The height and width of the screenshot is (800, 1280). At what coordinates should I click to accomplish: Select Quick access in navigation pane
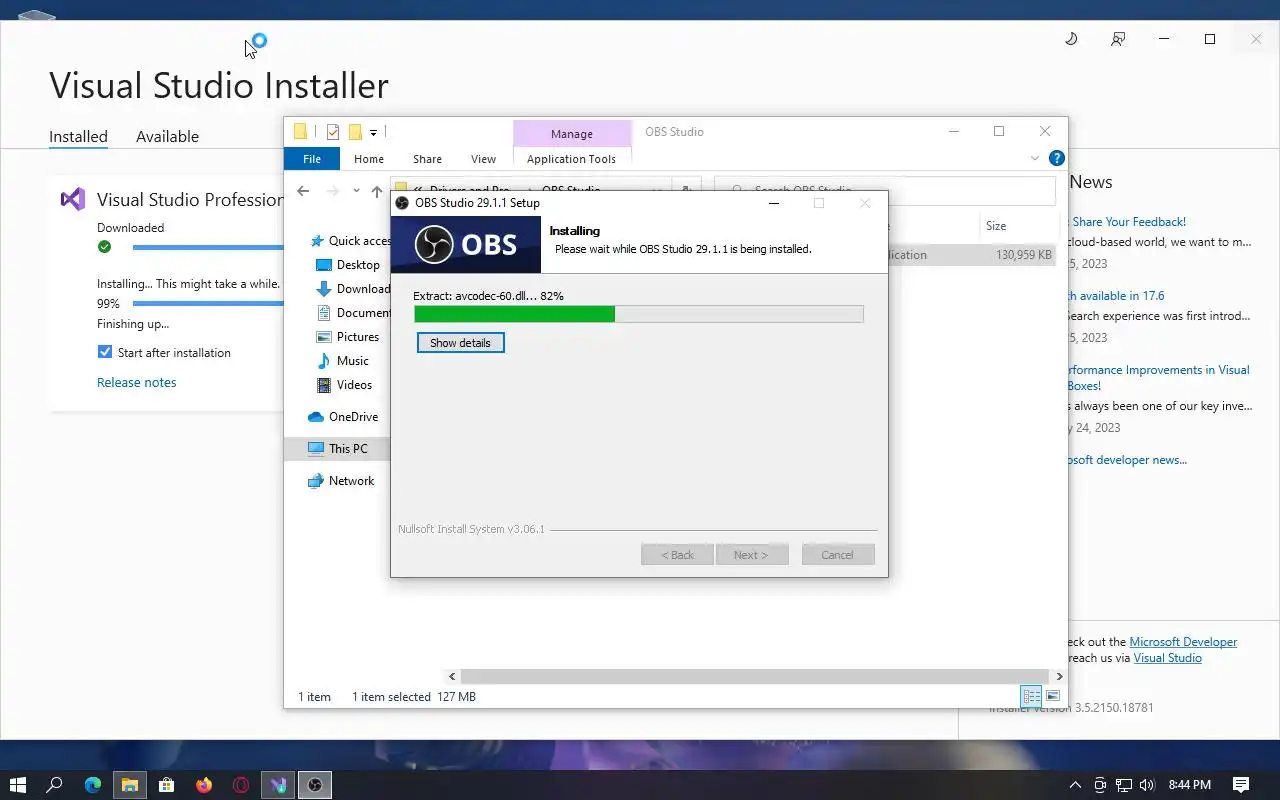(x=349, y=240)
